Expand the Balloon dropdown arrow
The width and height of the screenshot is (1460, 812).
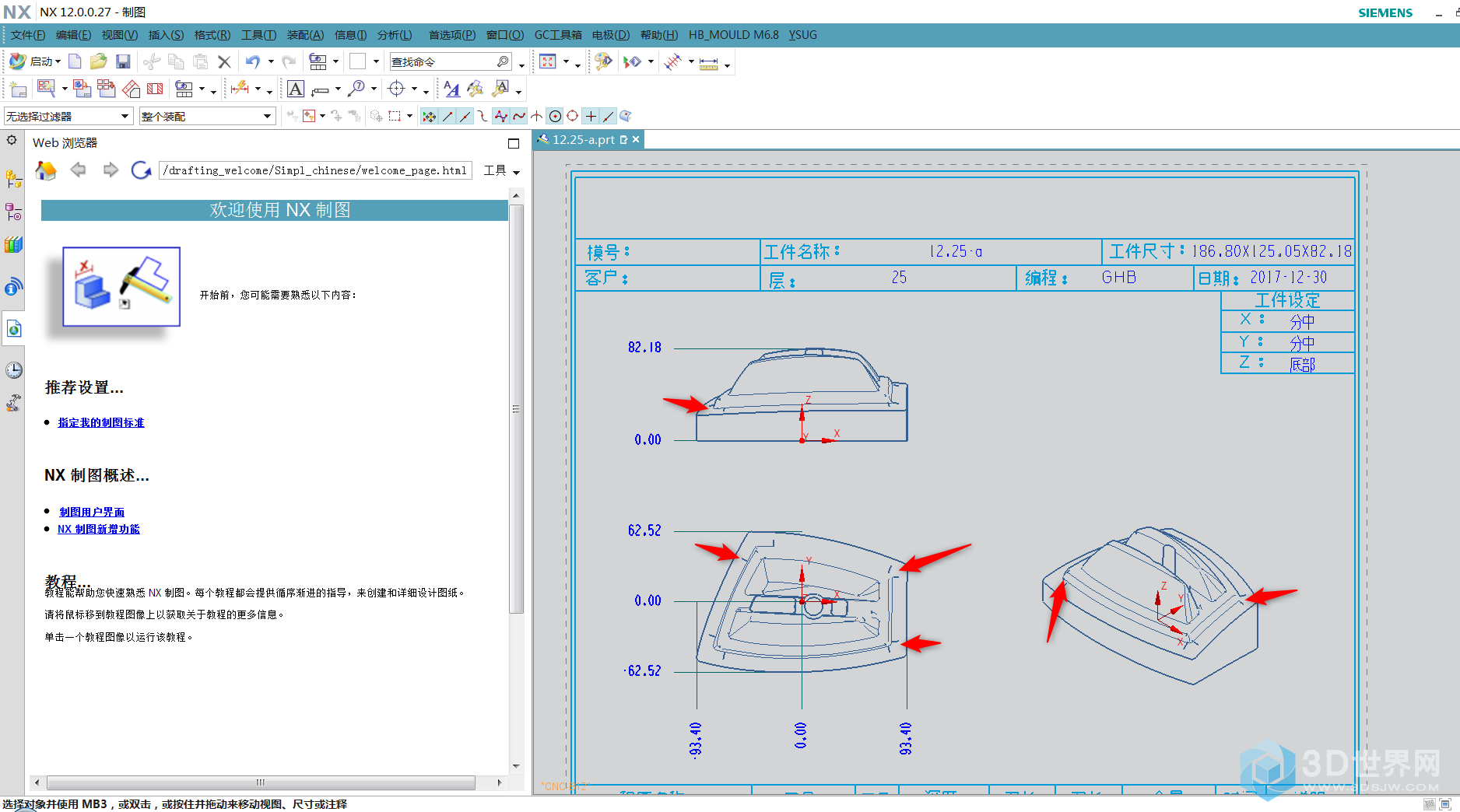click(x=374, y=89)
